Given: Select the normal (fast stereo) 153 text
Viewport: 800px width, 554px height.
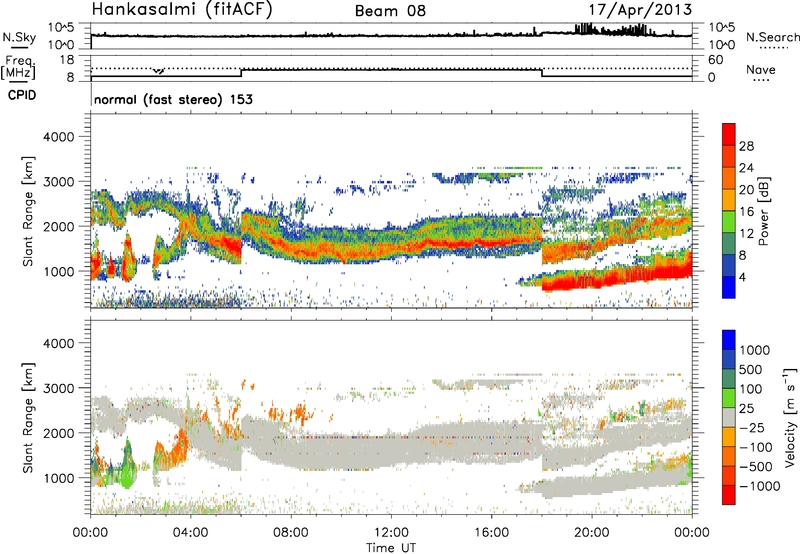Looking at the screenshot, I should 173,99.
